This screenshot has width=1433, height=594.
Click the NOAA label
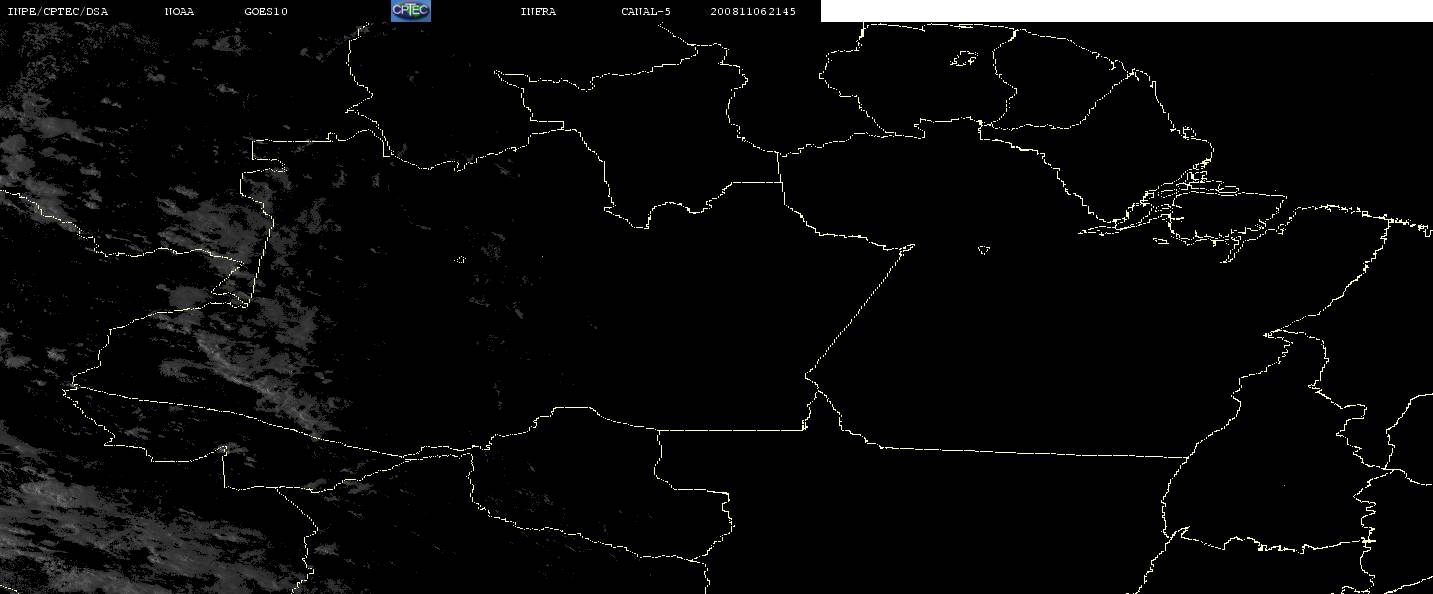(179, 11)
